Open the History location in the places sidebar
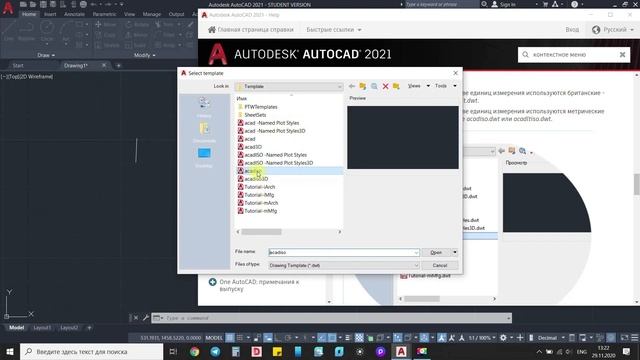This screenshot has height=360, width=640. click(204, 107)
